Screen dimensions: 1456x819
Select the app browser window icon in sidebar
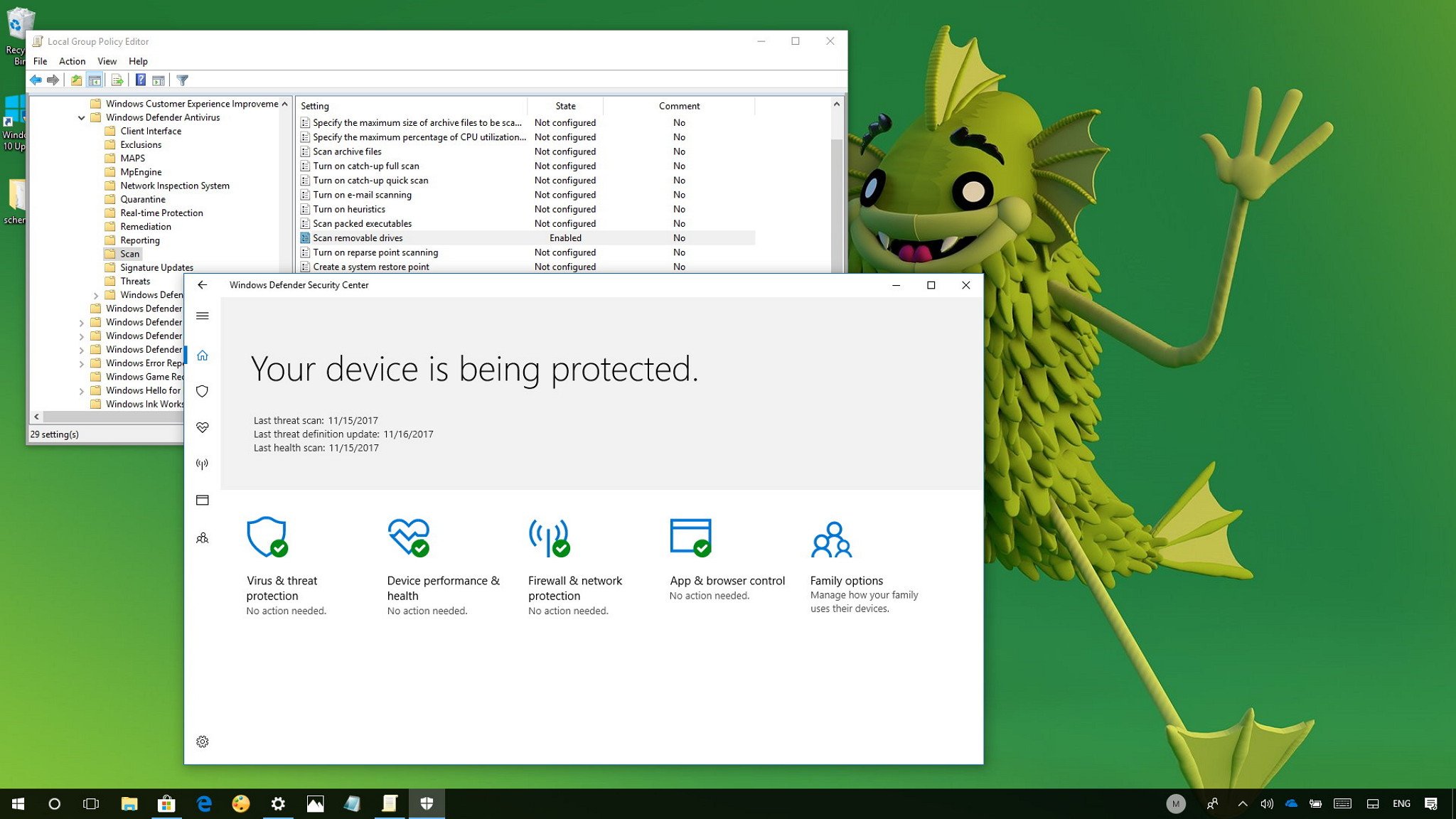[x=203, y=500]
